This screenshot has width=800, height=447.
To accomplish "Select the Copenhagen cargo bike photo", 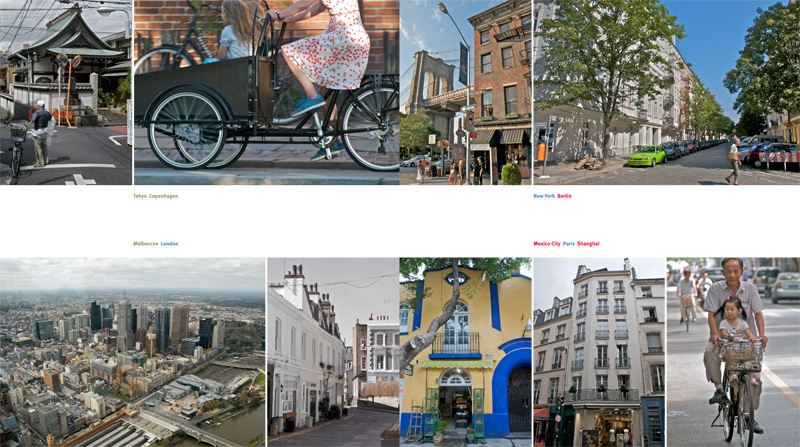I will pyautogui.click(x=266, y=92).
